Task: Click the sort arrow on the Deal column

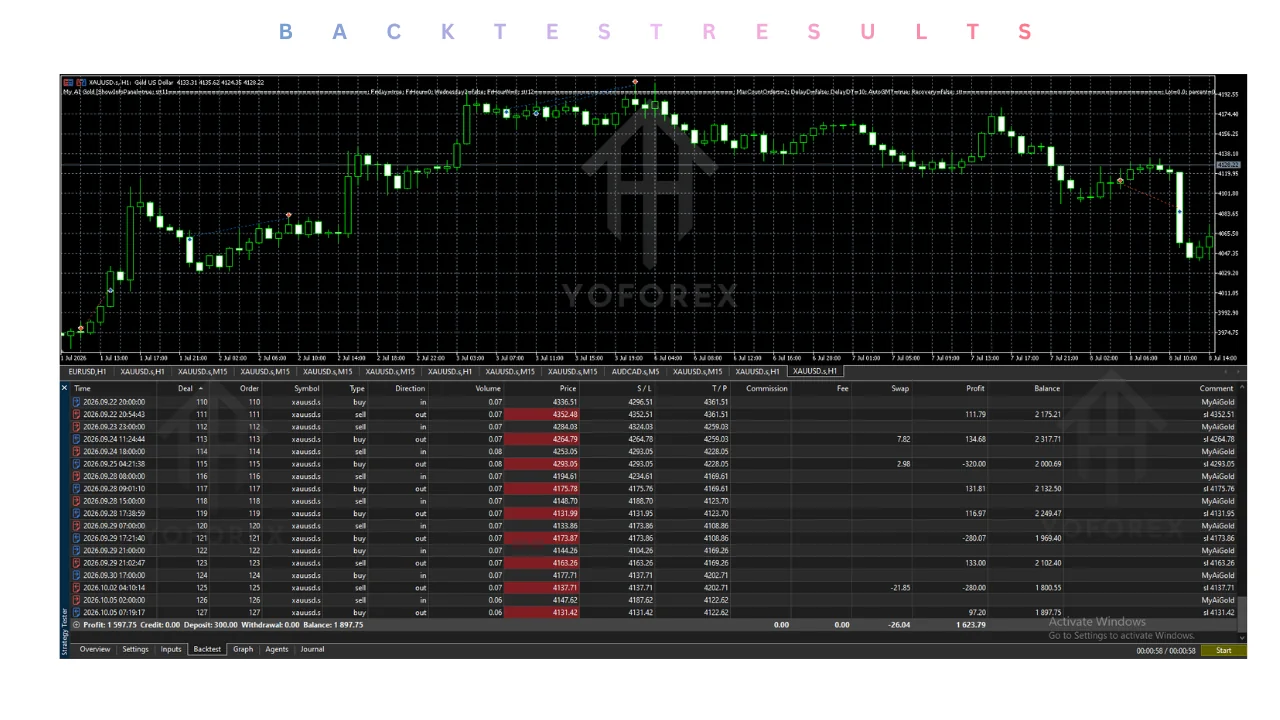Action: click(200, 388)
